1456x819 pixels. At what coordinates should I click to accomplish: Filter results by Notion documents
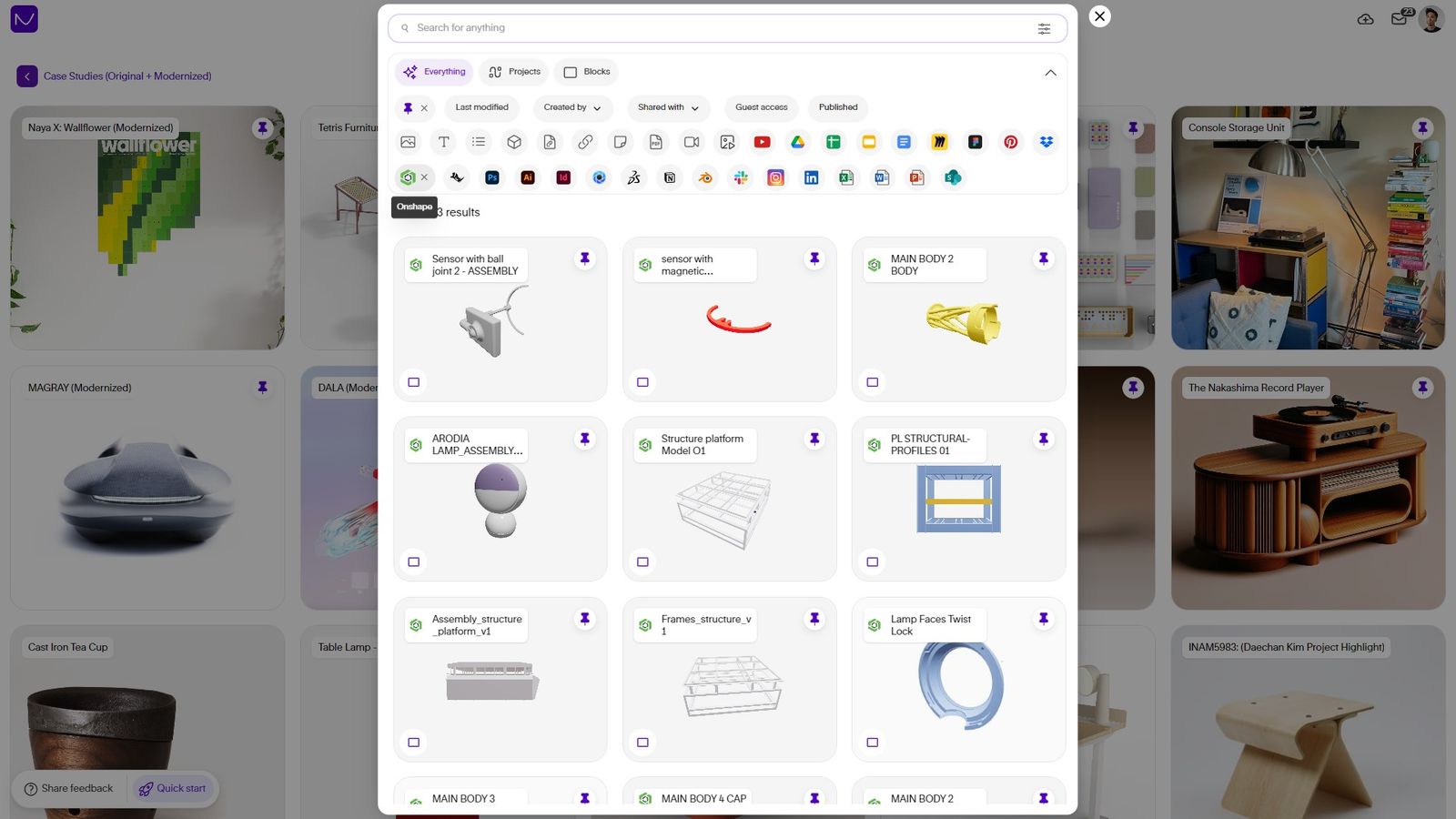670,177
